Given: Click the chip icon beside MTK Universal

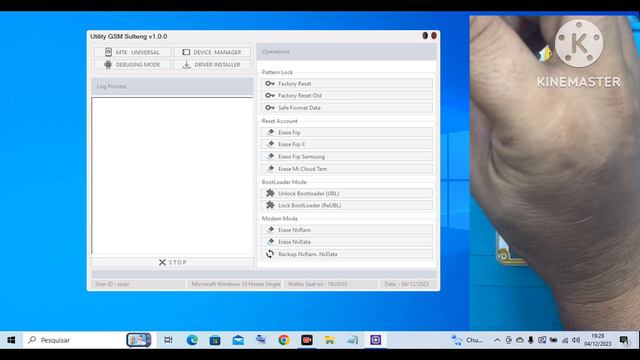Looking at the screenshot, I should click(108, 52).
